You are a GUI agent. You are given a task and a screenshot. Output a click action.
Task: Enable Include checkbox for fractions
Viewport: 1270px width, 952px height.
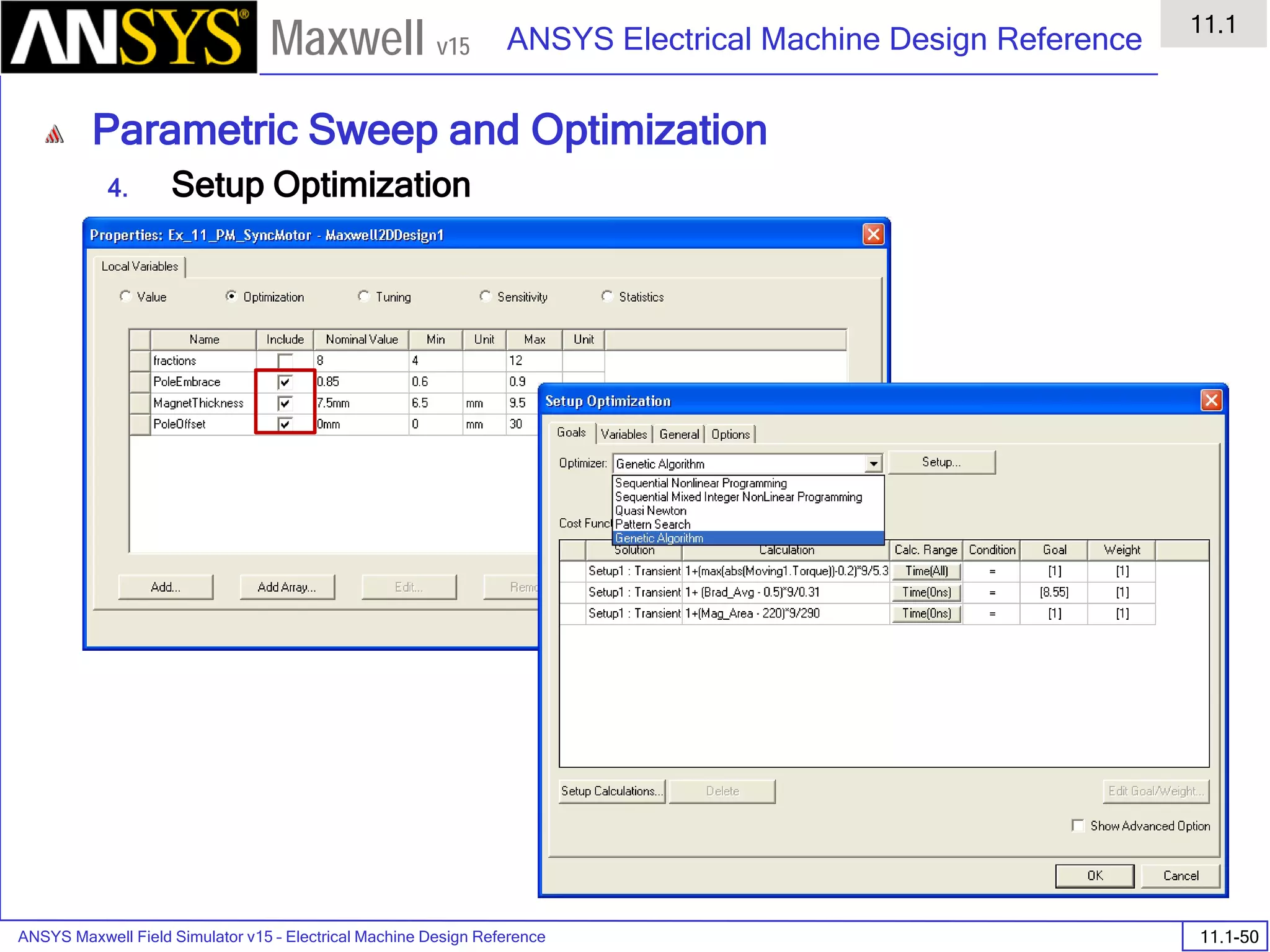[285, 361]
